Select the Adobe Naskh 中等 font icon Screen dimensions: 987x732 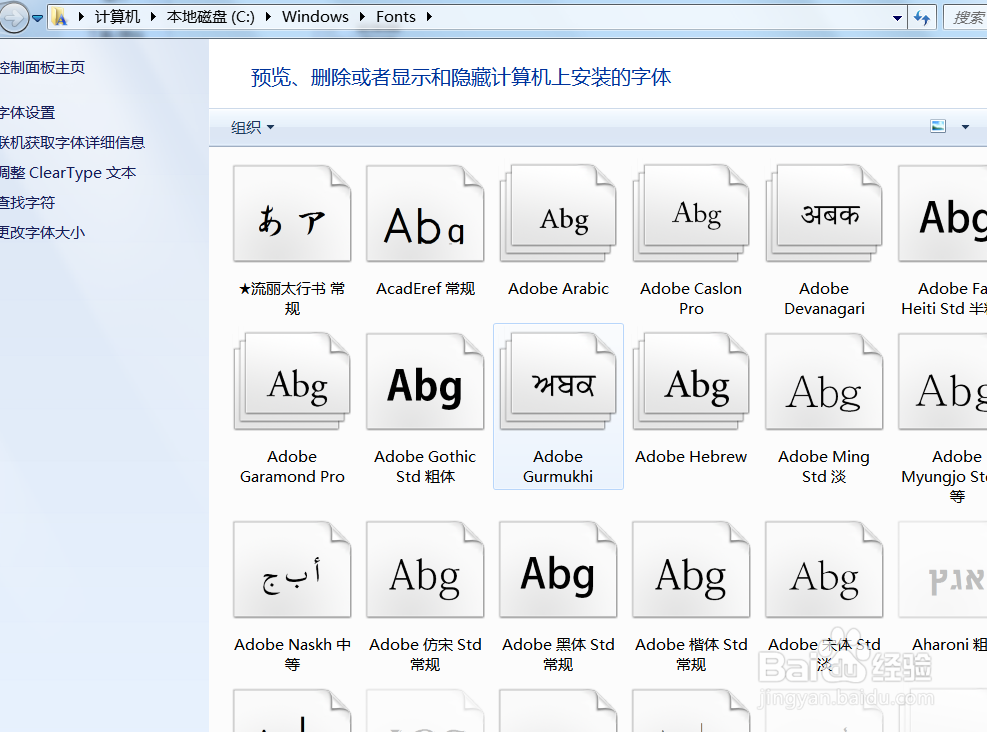pos(292,570)
